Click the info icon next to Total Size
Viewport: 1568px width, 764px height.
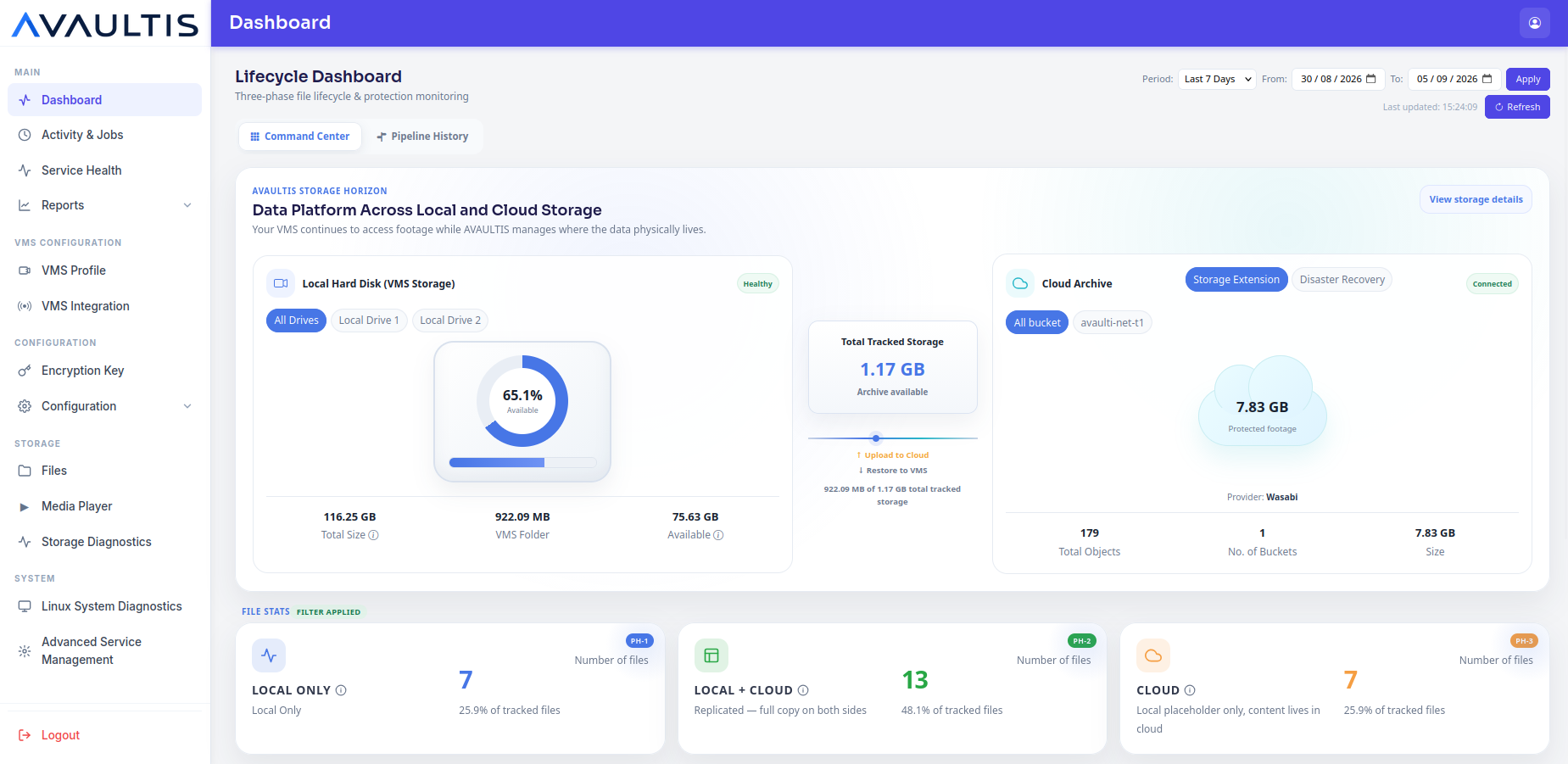tap(373, 535)
